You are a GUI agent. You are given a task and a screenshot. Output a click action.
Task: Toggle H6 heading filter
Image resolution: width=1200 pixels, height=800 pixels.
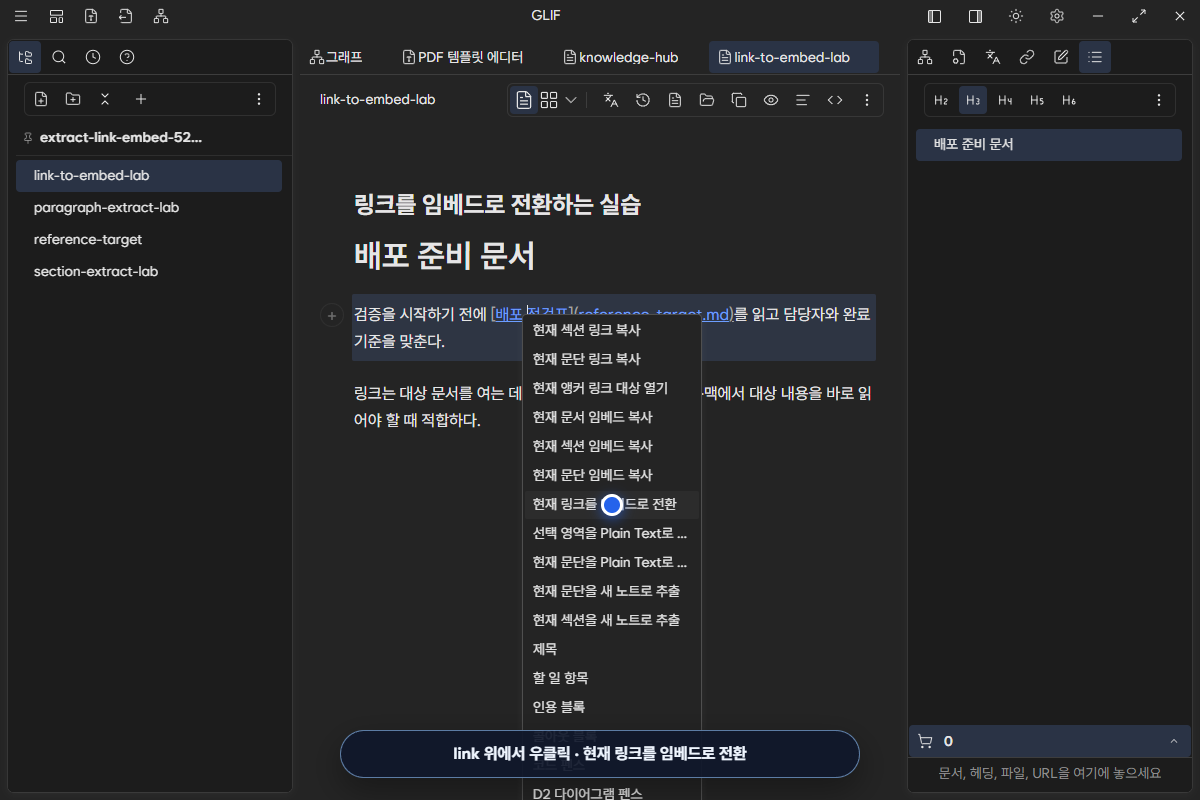coord(1069,100)
